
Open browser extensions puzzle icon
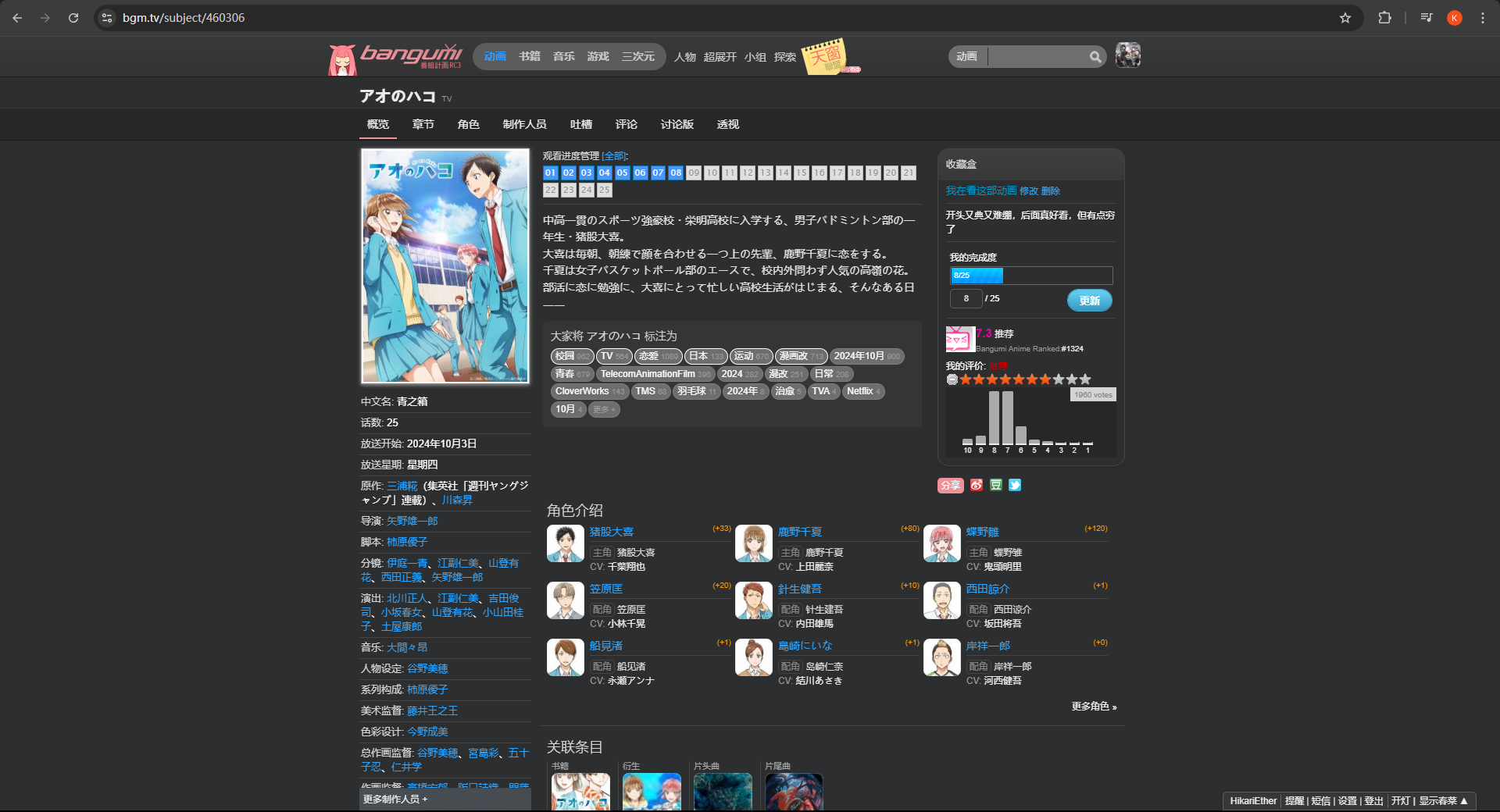[x=1384, y=18]
